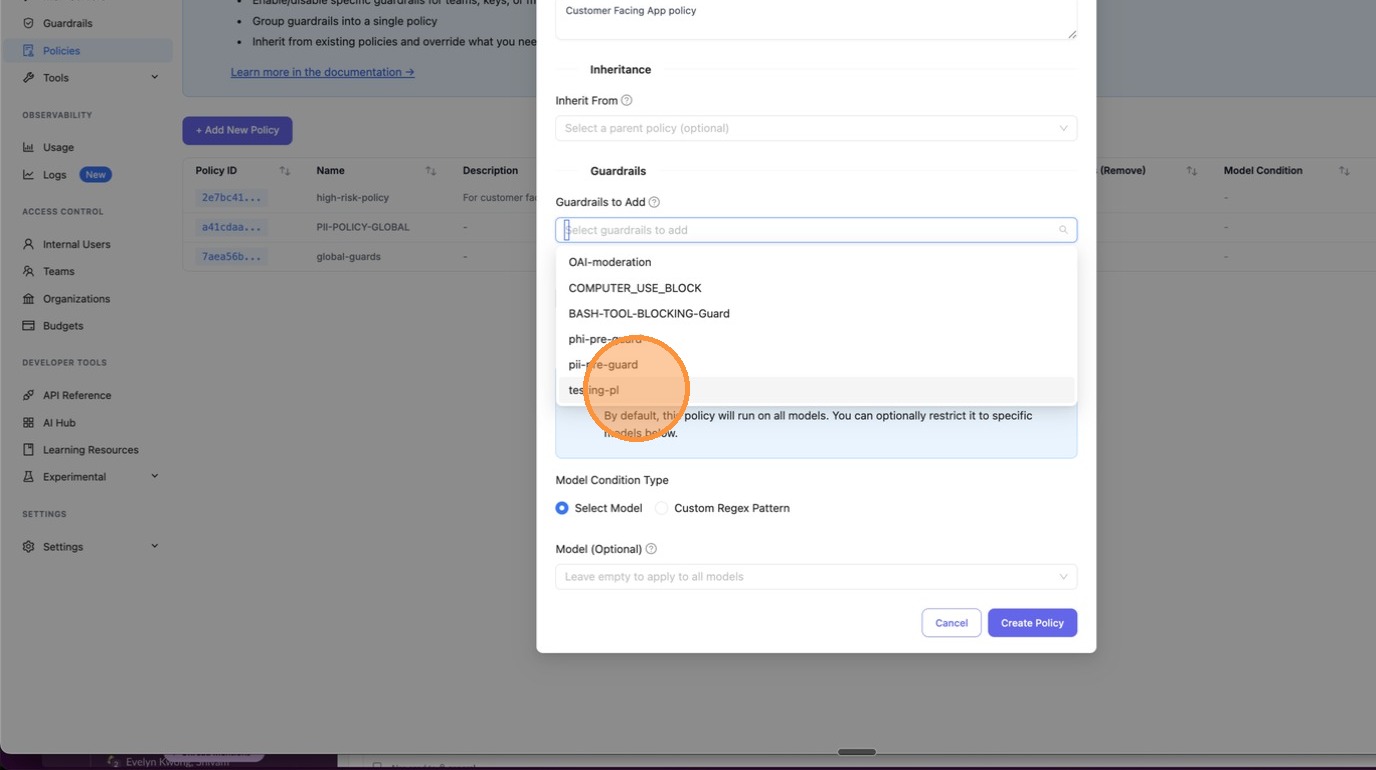Sort by Name column arrows
Screen dimensions: 1376x770
click(x=431, y=171)
